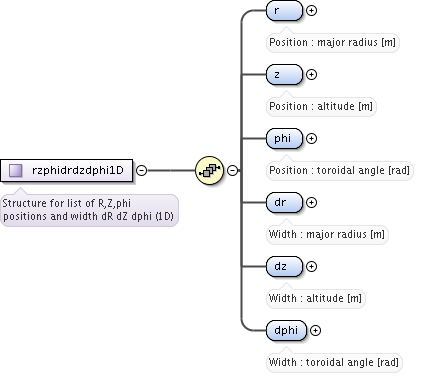421x376 pixels.
Task: Expand the z element plus icon
Action: 311,74
